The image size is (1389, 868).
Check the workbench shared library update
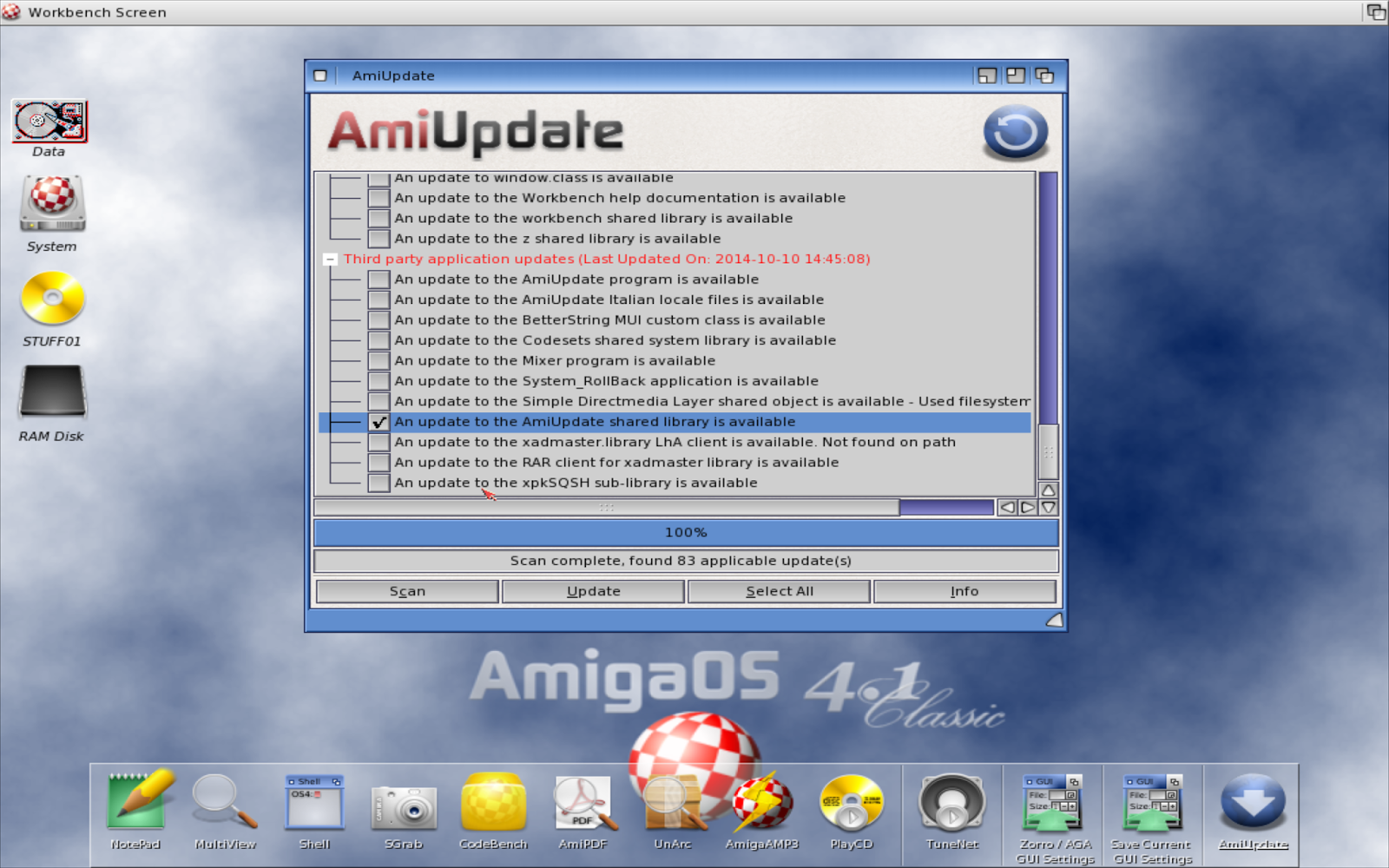tap(379, 218)
